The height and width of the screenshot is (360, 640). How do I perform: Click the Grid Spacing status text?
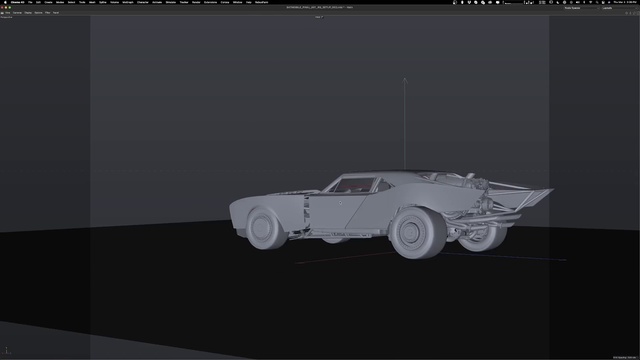point(625,358)
